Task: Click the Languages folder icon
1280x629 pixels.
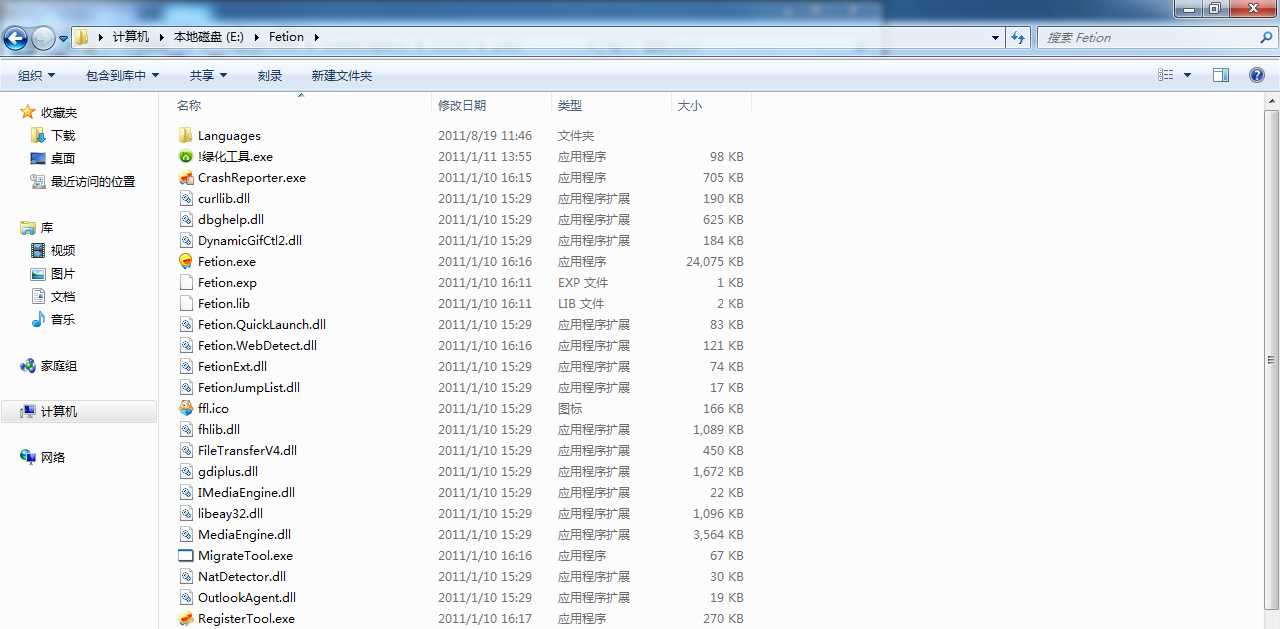Action: tap(185, 135)
